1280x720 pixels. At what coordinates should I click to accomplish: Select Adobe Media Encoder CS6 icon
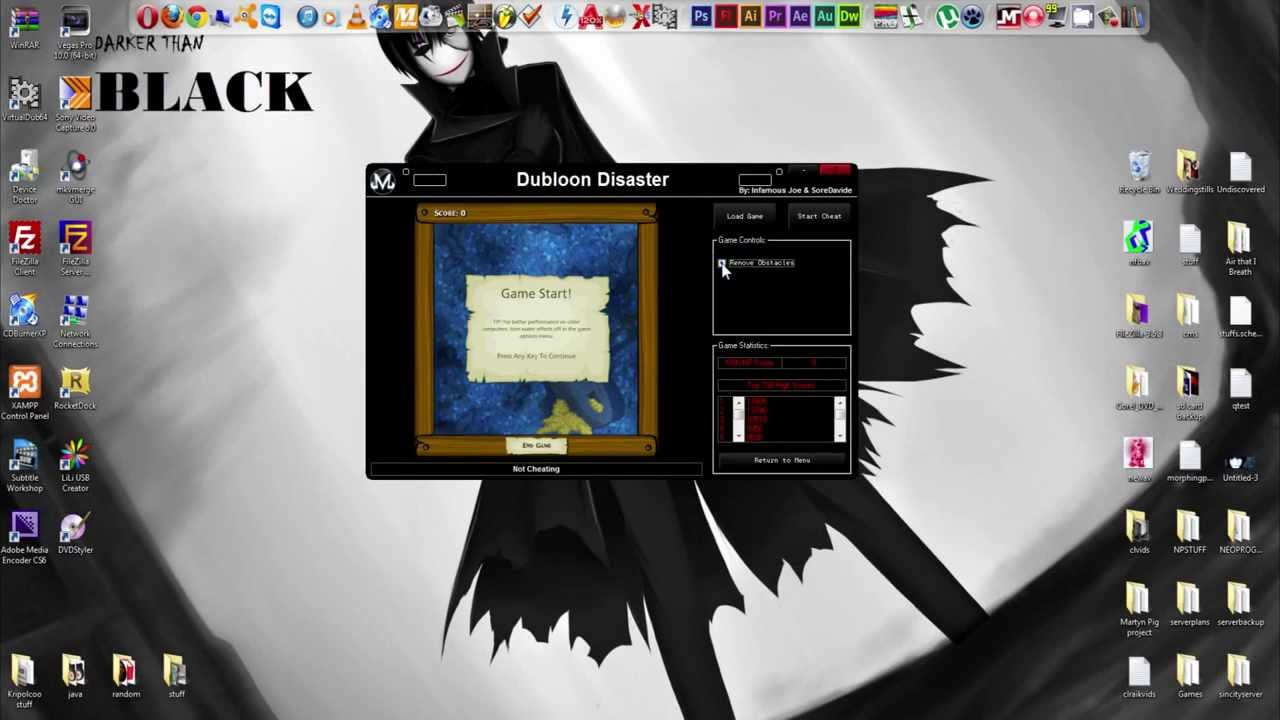tap(24, 536)
